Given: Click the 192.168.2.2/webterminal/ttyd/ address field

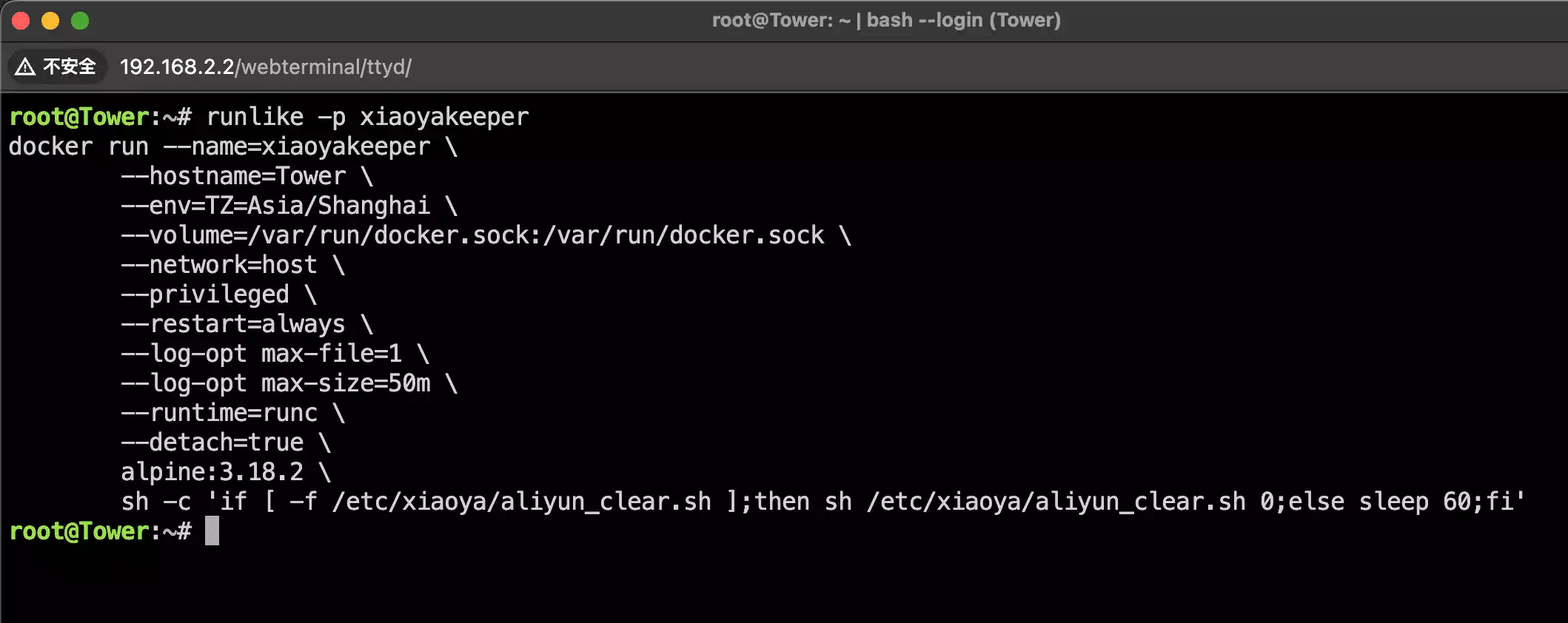Looking at the screenshot, I should 265,67.
